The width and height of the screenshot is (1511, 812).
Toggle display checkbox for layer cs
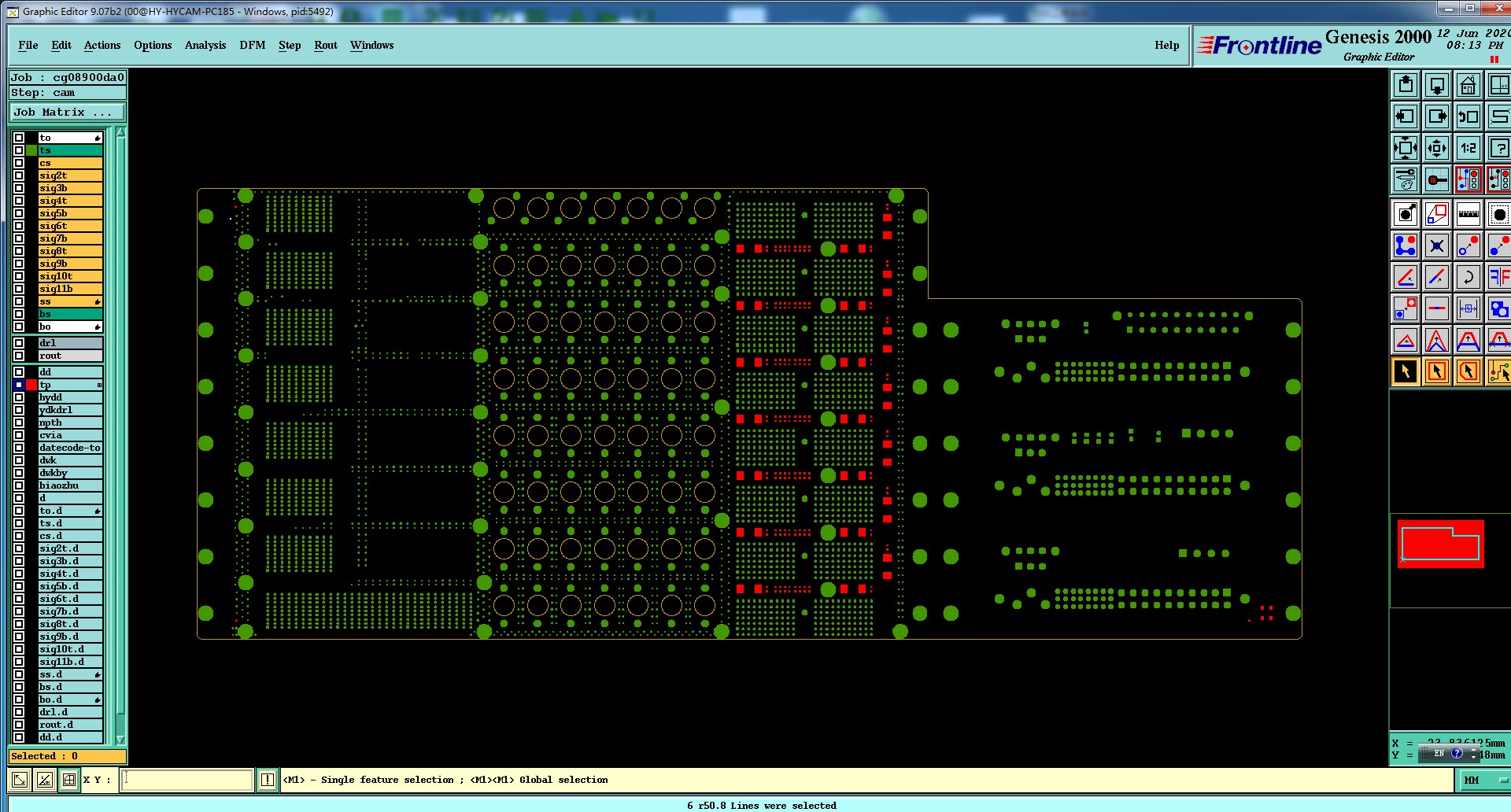(19, 163)
